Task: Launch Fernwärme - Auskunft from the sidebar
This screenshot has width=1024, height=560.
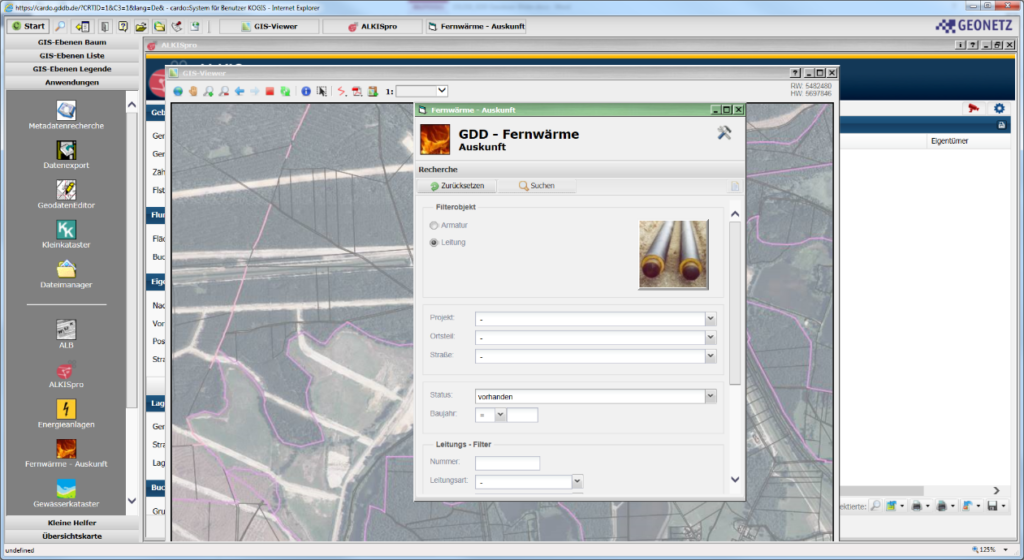Action: (66, 449)
